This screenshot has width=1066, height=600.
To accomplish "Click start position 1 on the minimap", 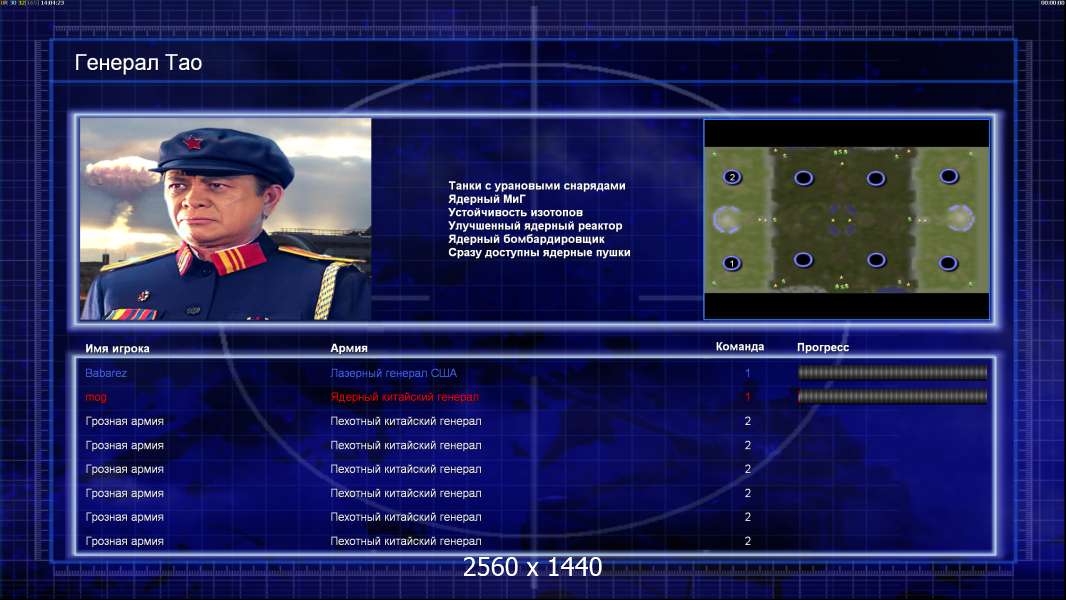I will [732, 263].
